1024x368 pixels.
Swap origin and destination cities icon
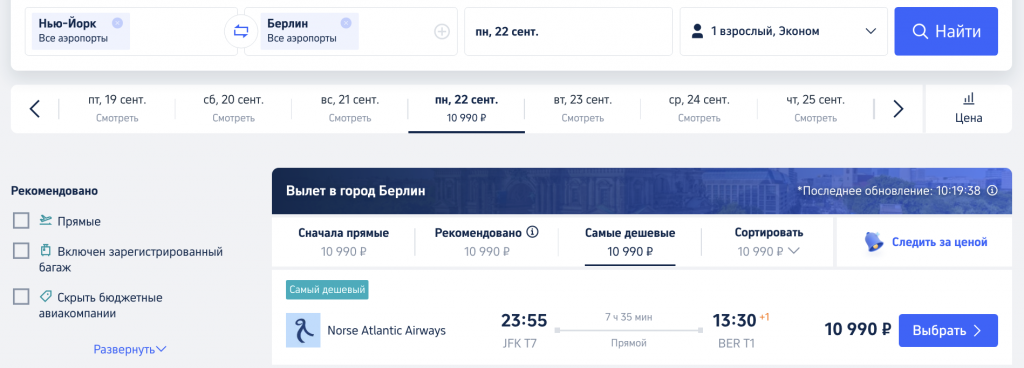[241, 31]
